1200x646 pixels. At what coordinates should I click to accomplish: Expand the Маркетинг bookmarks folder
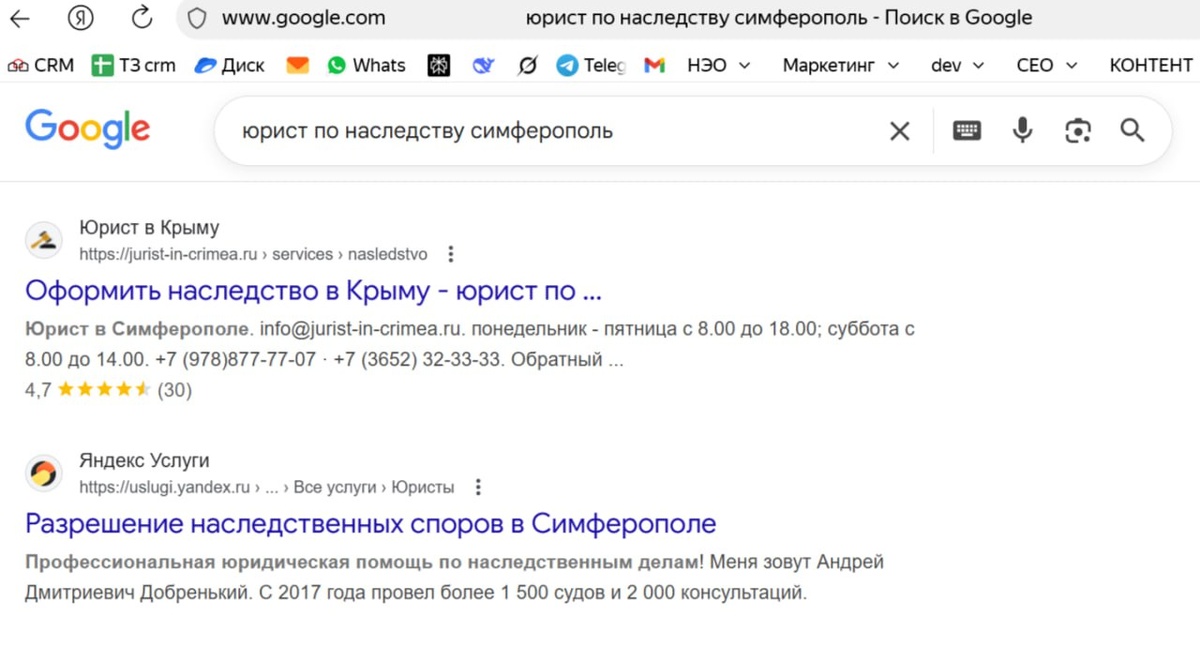tap(838, 65)
